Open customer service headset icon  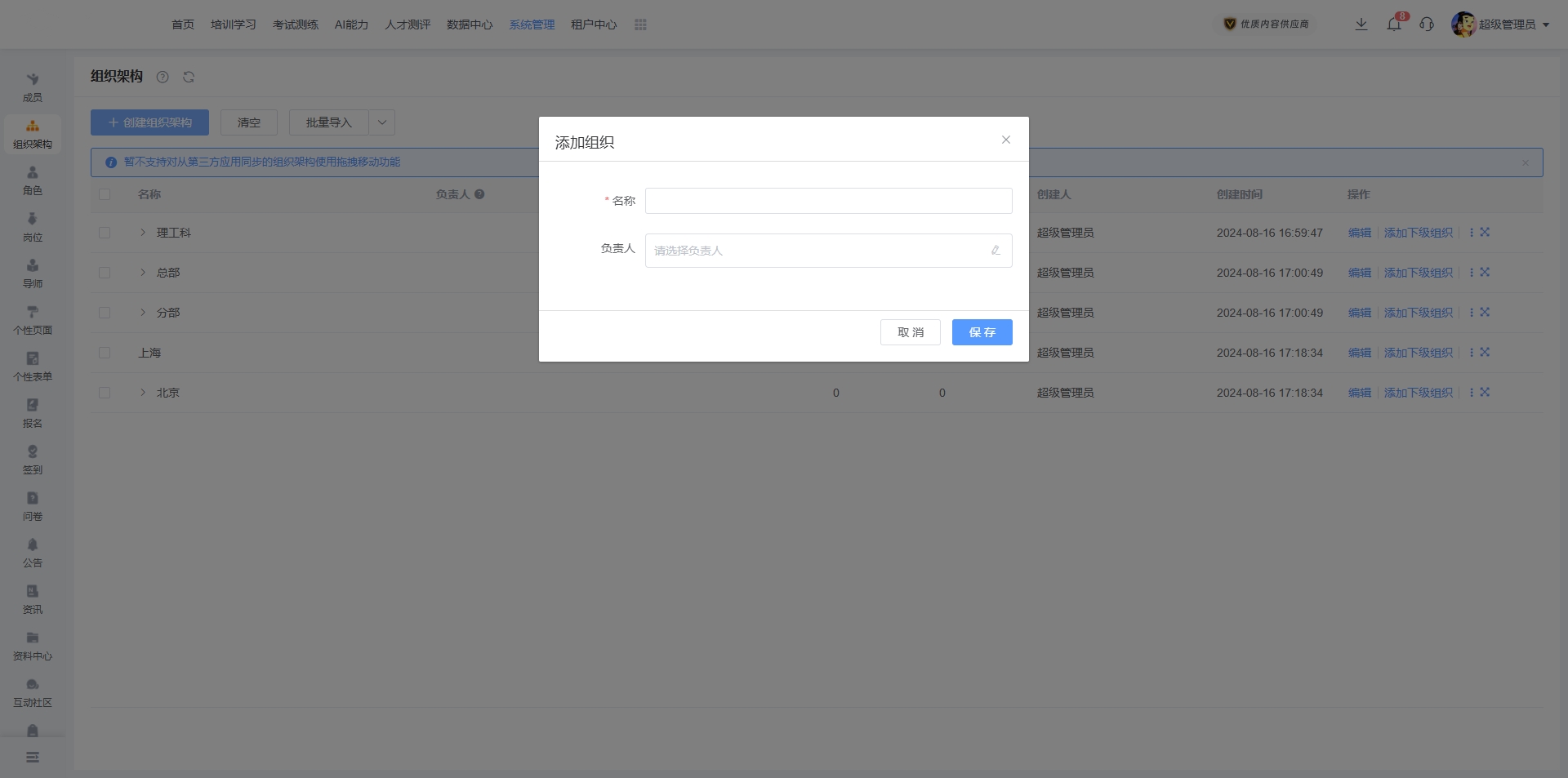click(1427, 24)
